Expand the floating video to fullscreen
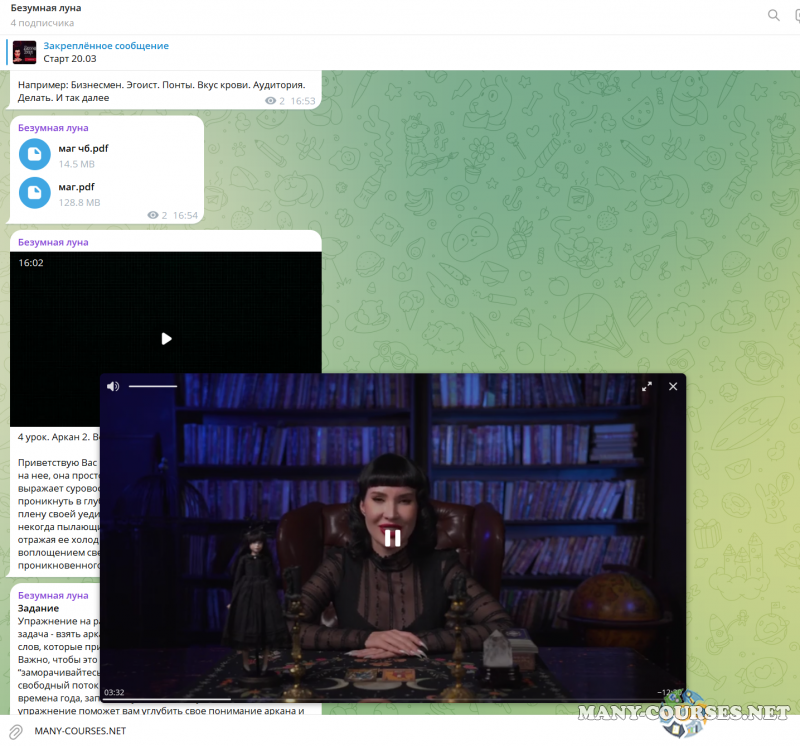Image resolution: width=800 pixels, height=746 pixels. click(x=647, y=386)
